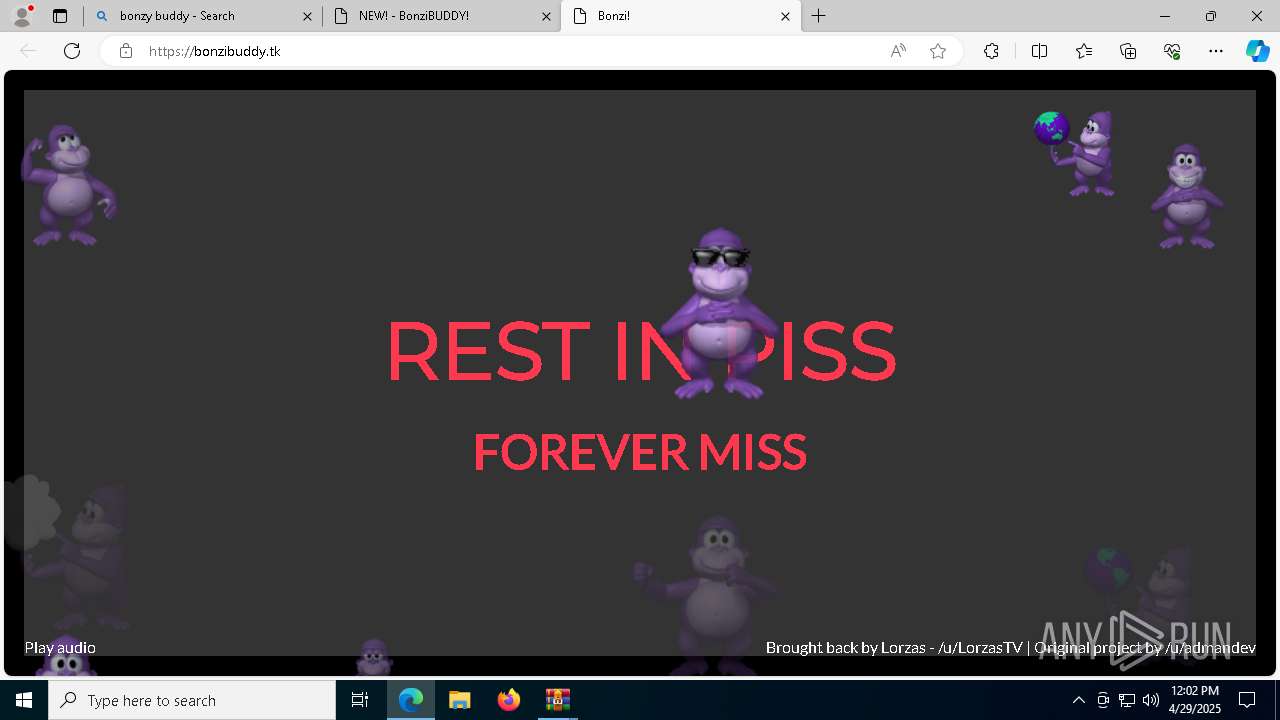Open the notification center icon
Image resolution: width=1280 pixels, height=720 pixels.
tap(1247, 700)
